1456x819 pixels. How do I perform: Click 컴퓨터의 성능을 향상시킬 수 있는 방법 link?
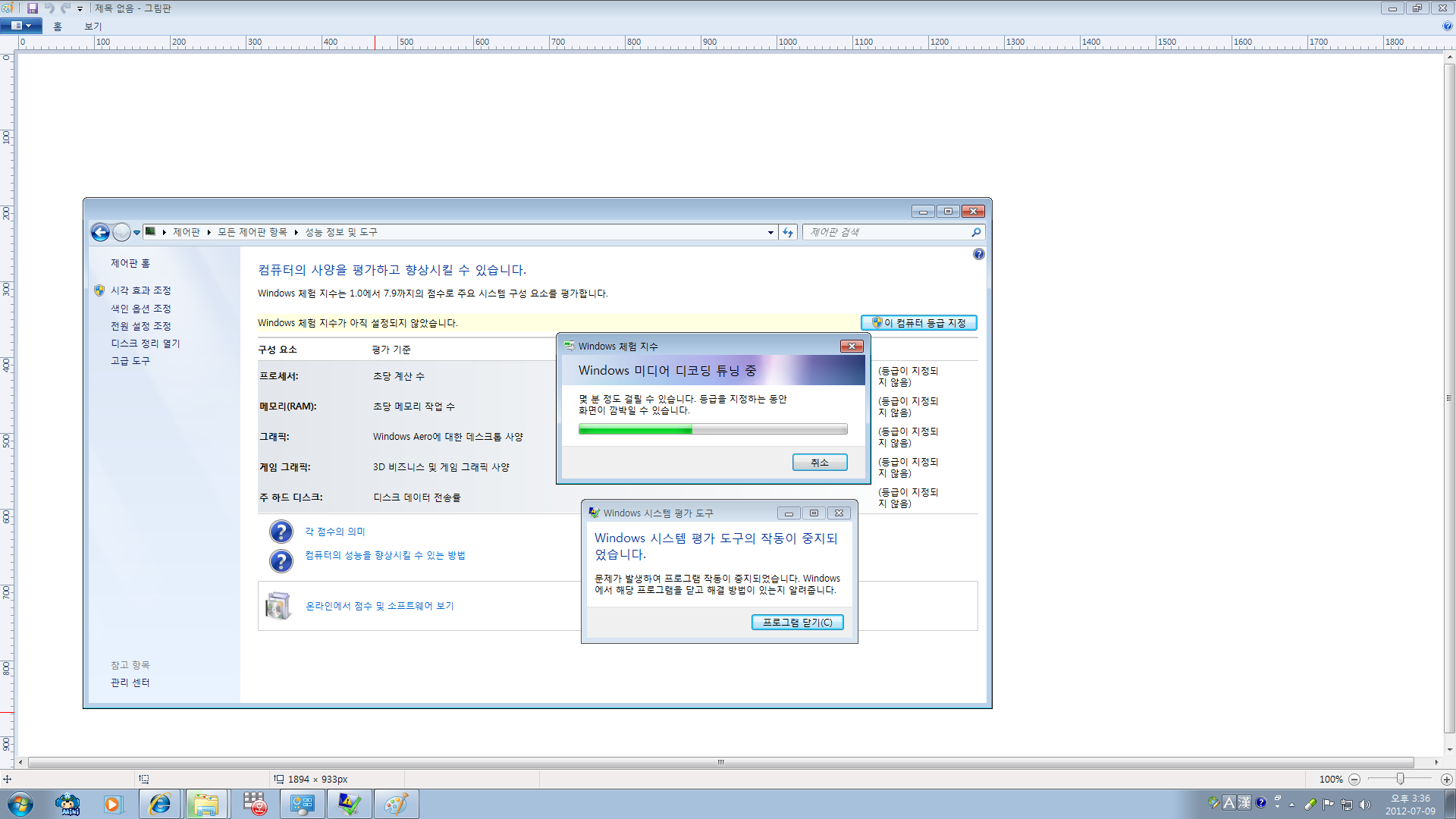[x=385, y=555]
